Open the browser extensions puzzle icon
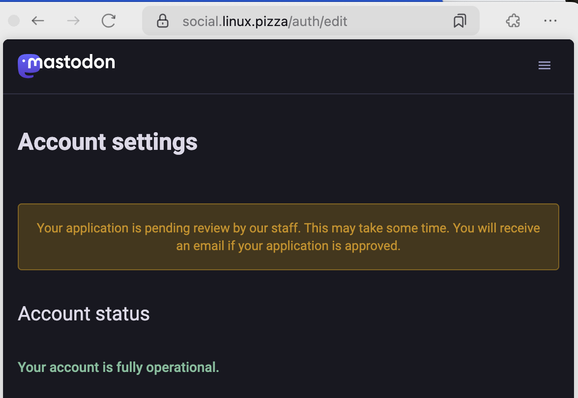 pos(513,21)
